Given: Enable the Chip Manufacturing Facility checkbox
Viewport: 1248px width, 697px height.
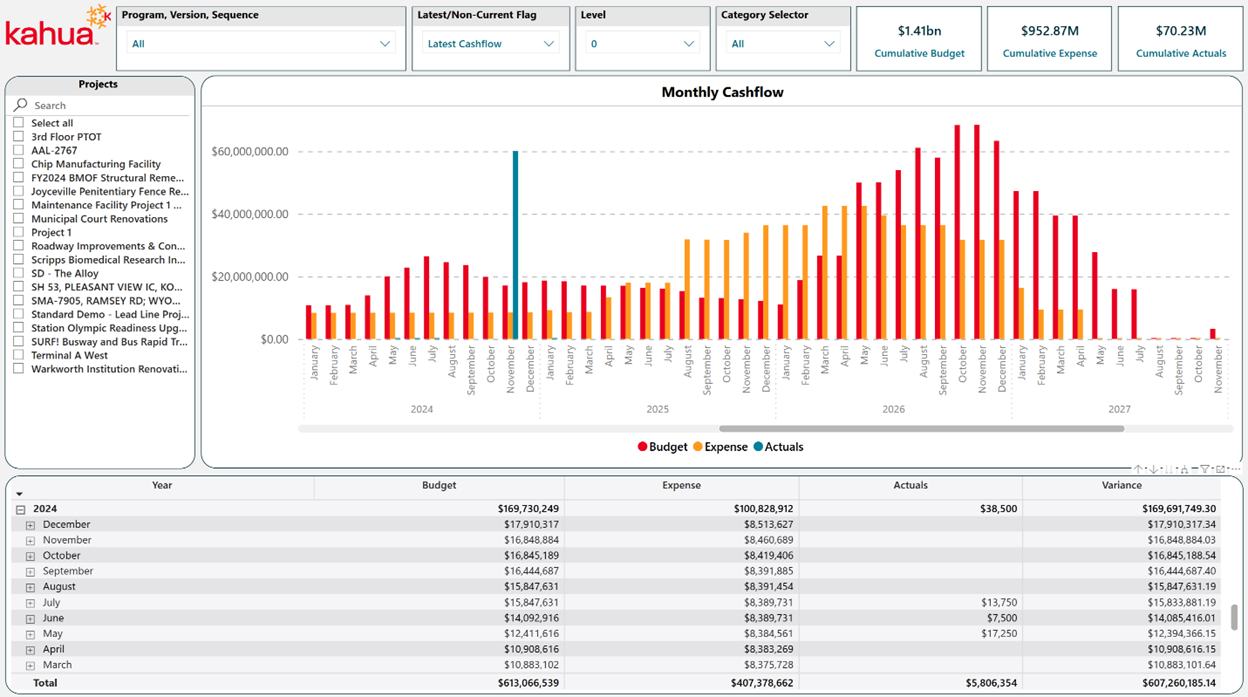Looking at the screenshot, I should click(x=18, y=164).
